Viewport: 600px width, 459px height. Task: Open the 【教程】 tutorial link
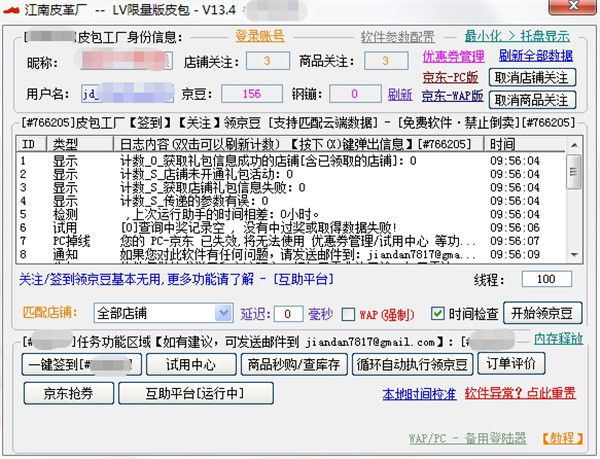(562, 438)
